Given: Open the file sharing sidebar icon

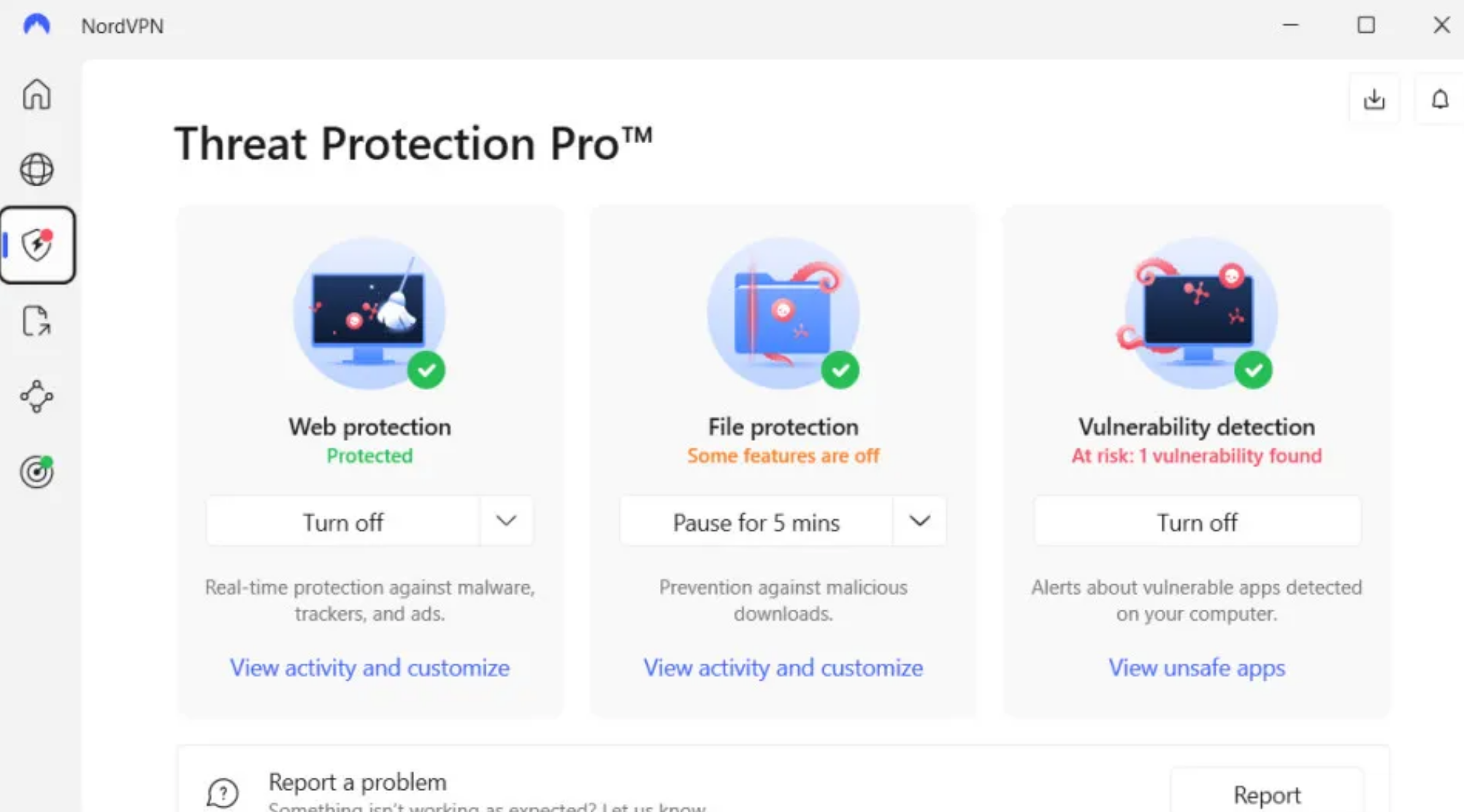Looking at the screenshot, I should pos(37,321).
